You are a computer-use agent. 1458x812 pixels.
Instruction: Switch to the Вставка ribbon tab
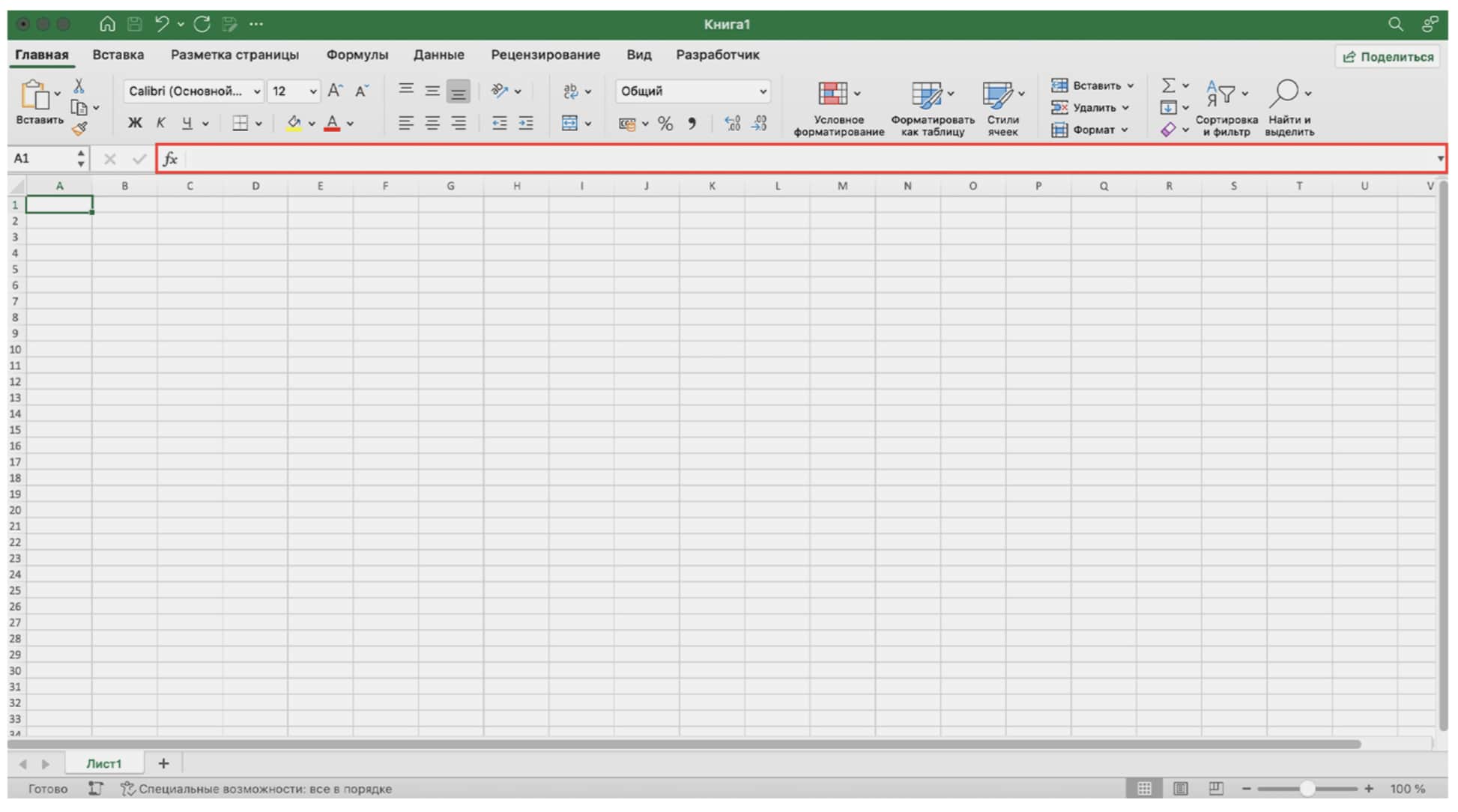pyautogui.click(x=118, y=55)
